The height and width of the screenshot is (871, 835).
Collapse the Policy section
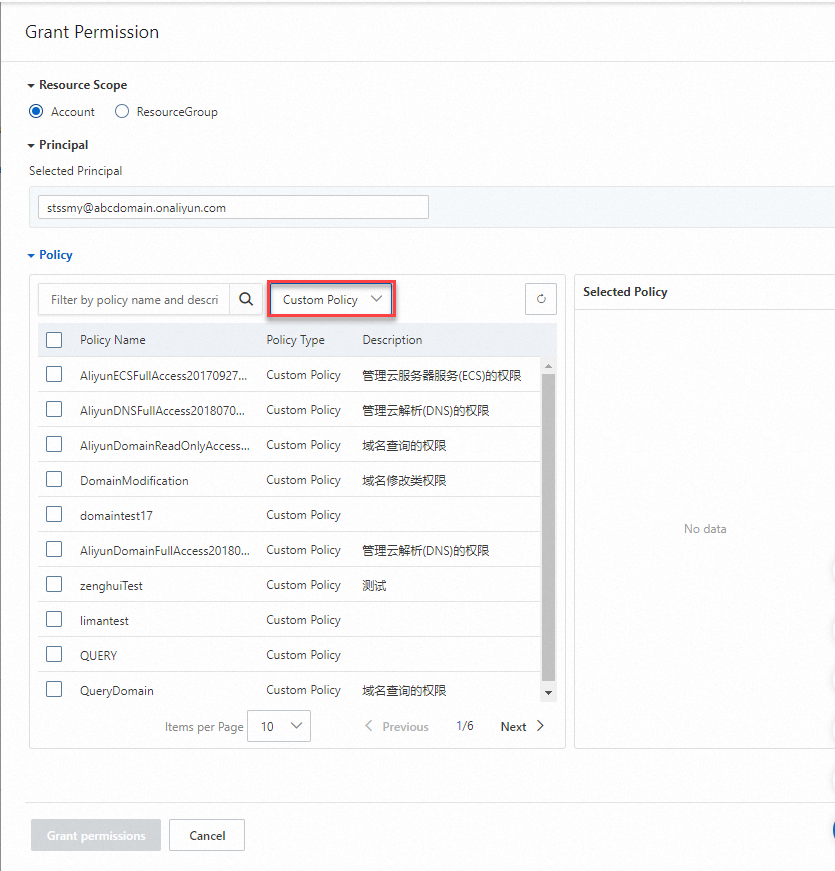[31, 256]
